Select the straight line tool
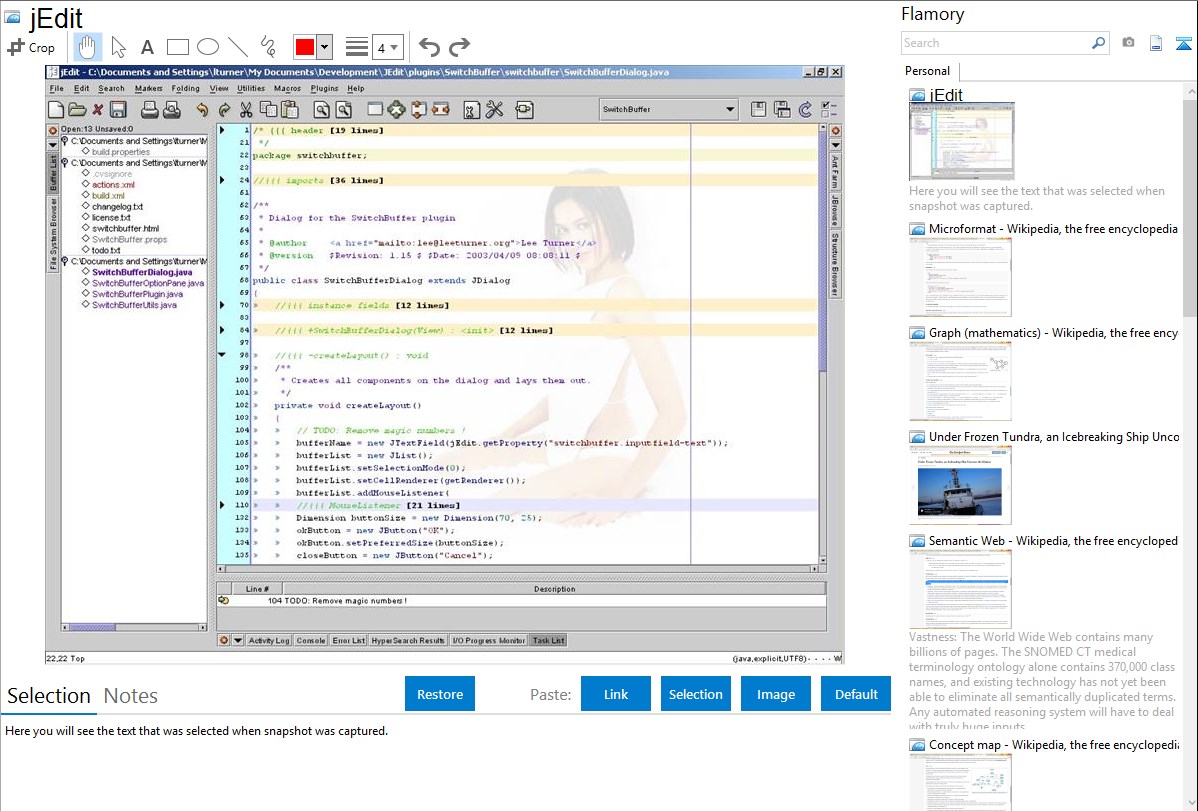 tap(238, 47)
